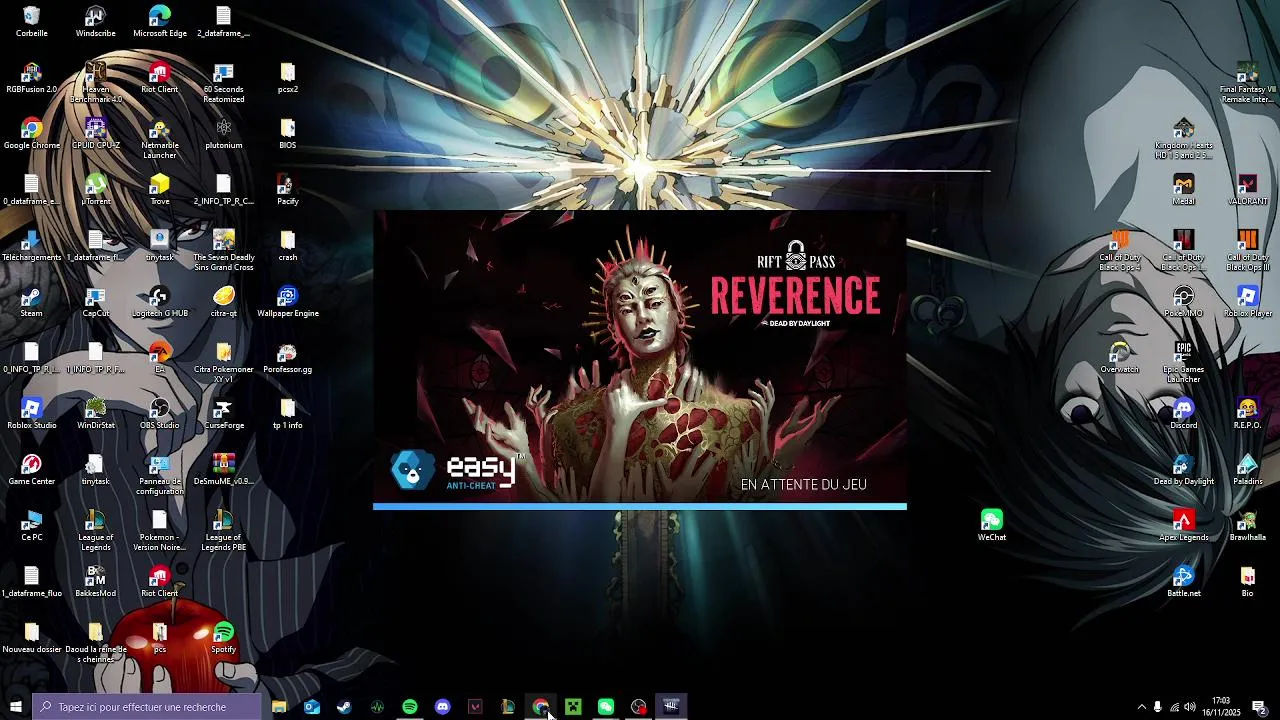Launch Steam desktop shortcut
Viewport: 1280px width, 720px height.
coord(32,302)
